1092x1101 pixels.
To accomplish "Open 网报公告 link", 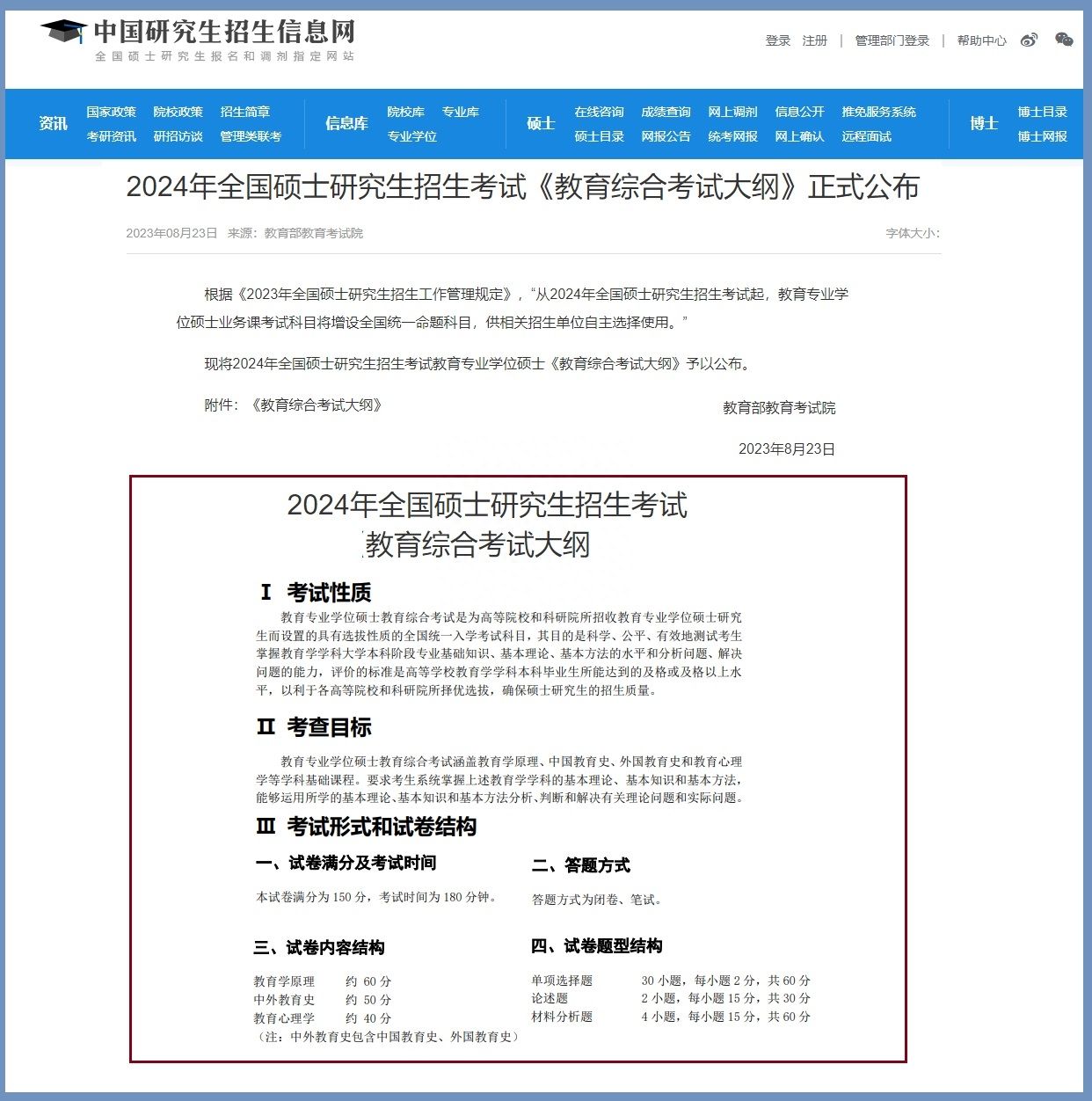I will tap(666, 136).
